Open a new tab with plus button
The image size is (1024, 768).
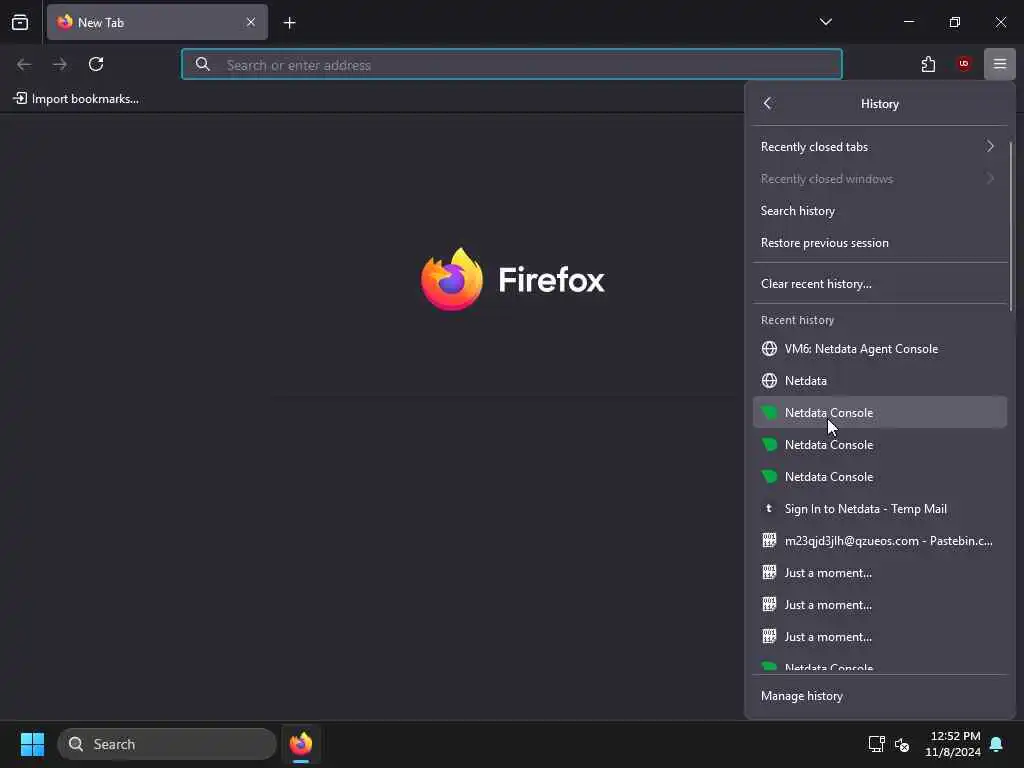(289, 23)
